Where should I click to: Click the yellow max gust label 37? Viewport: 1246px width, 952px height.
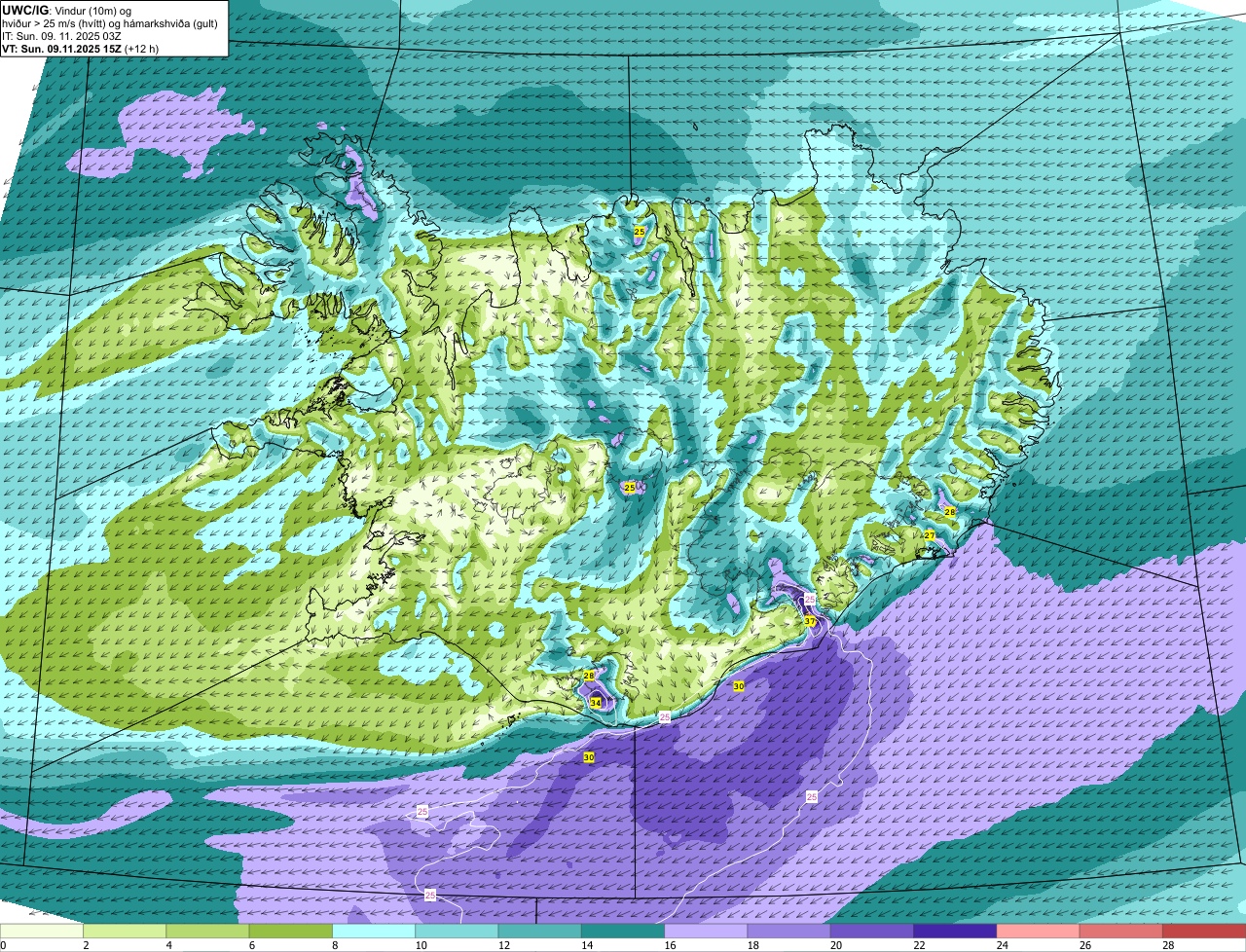tap(810, 621)
